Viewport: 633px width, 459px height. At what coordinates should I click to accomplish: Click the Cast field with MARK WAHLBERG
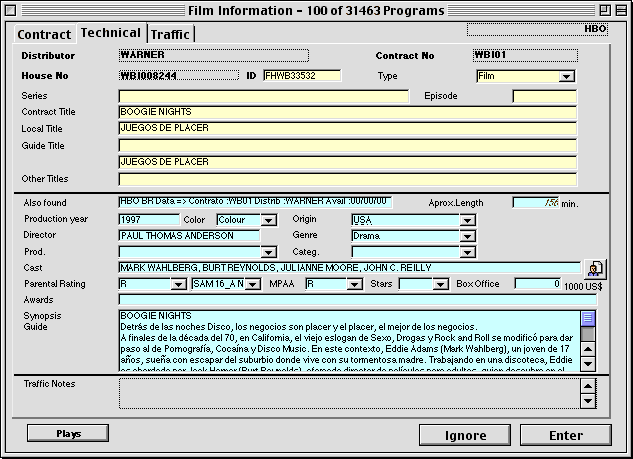pyautogui.click(x=350, y=268)
